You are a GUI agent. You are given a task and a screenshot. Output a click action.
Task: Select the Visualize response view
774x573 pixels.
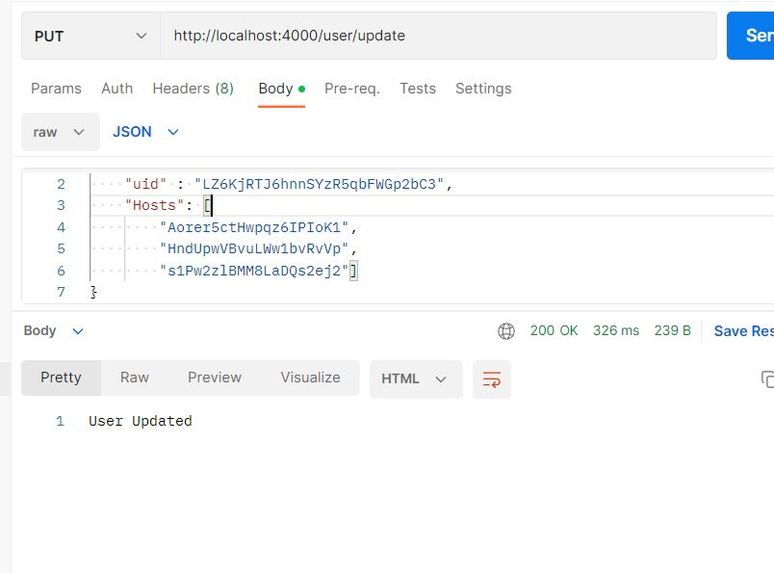click(x=310, y=378)
